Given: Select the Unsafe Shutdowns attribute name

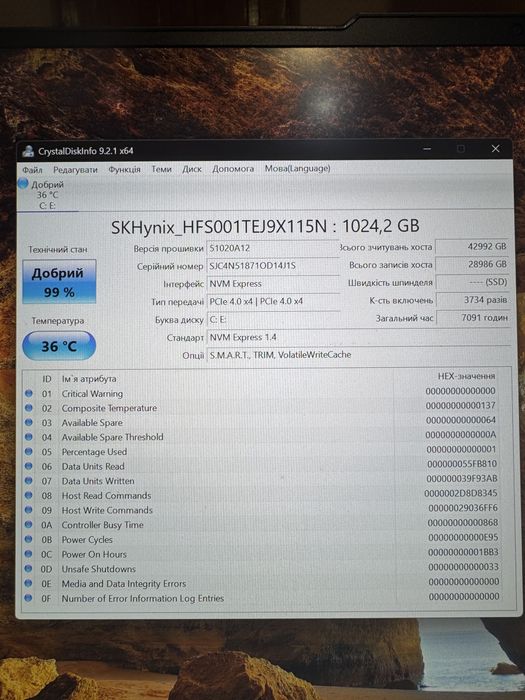Looking at the screenshot, I should pyautogui.click(x=99, y=569).
